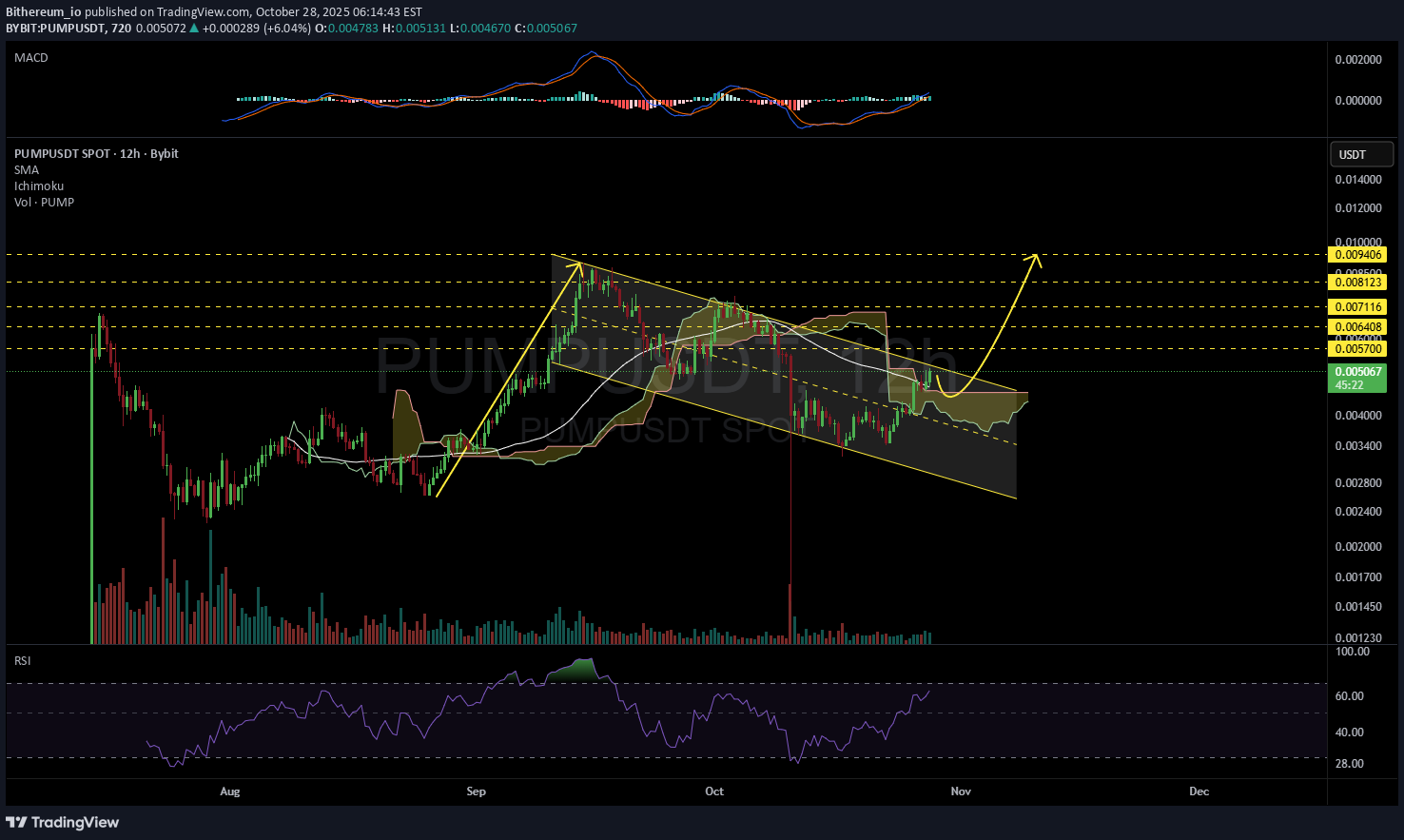Viewport: 1404px width, 840px height.
Task: Select the 0.008123 price level label
Action: tap(1357, 283)
